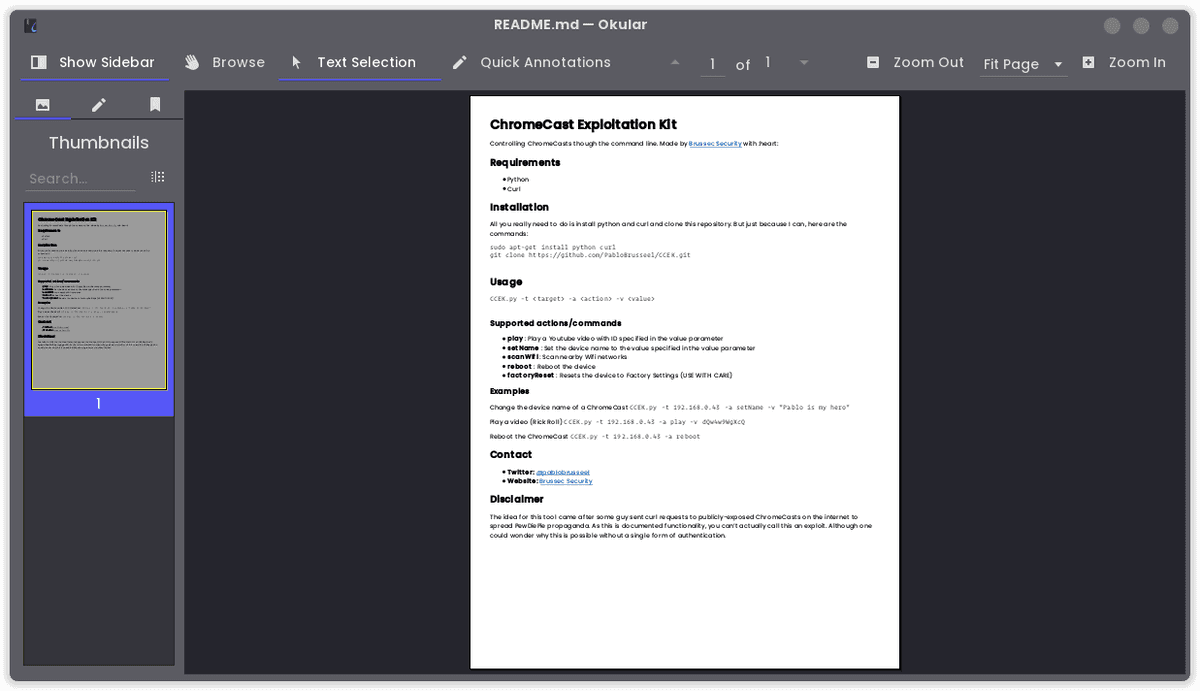This screenshot has height=691, width=1200.
Task: Open the Fit Page zoom dropdown
Action: click(1023, 64)
